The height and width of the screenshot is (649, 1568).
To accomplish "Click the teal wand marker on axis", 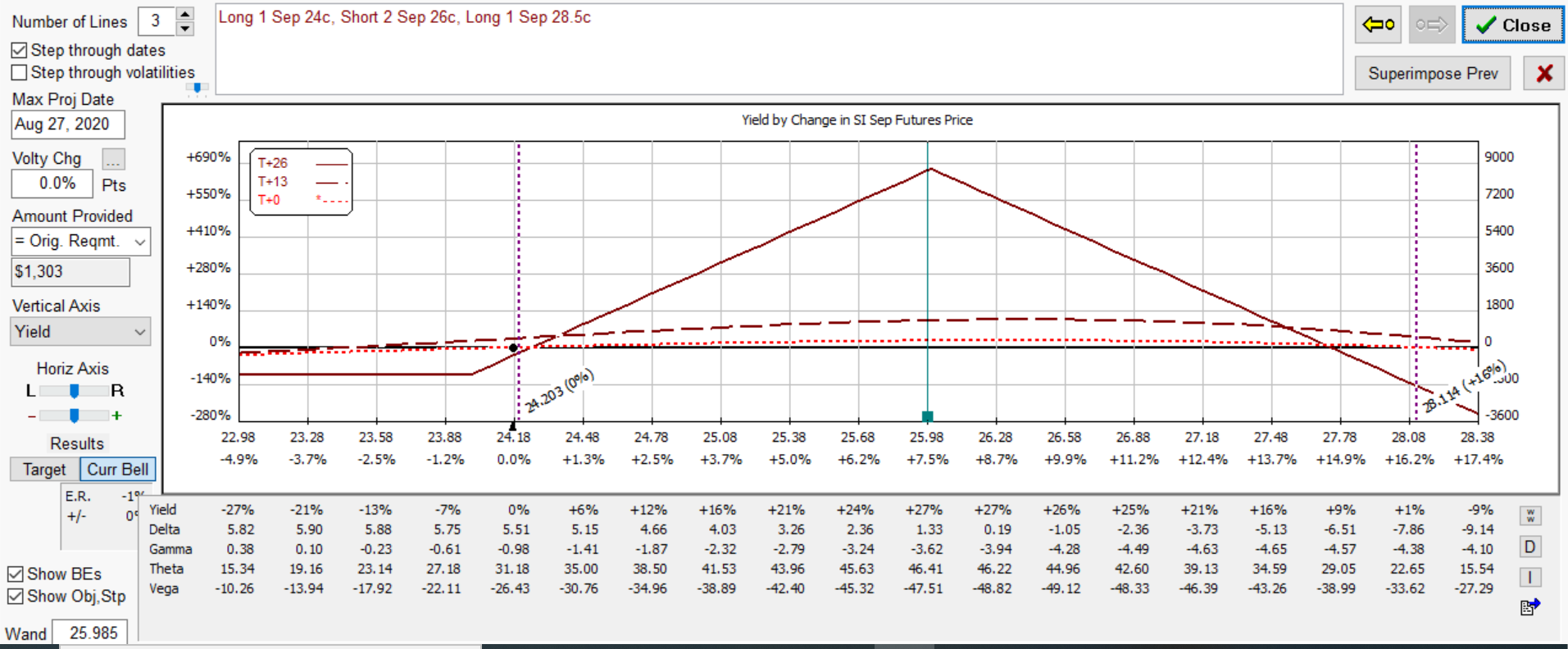I will click(x=928, y=416).
